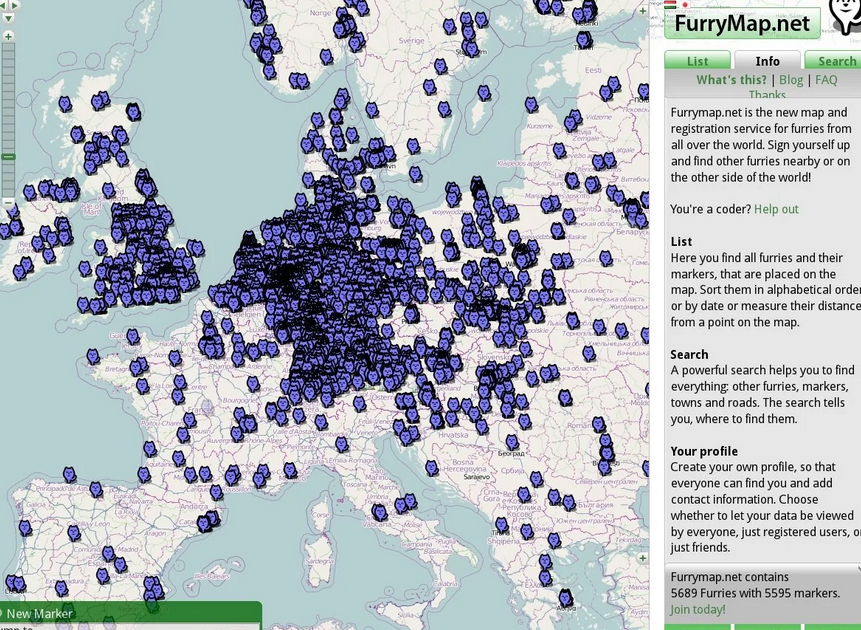The image size is (861, 630).
Task: Open the Thanks link
Action: [767, 95]
